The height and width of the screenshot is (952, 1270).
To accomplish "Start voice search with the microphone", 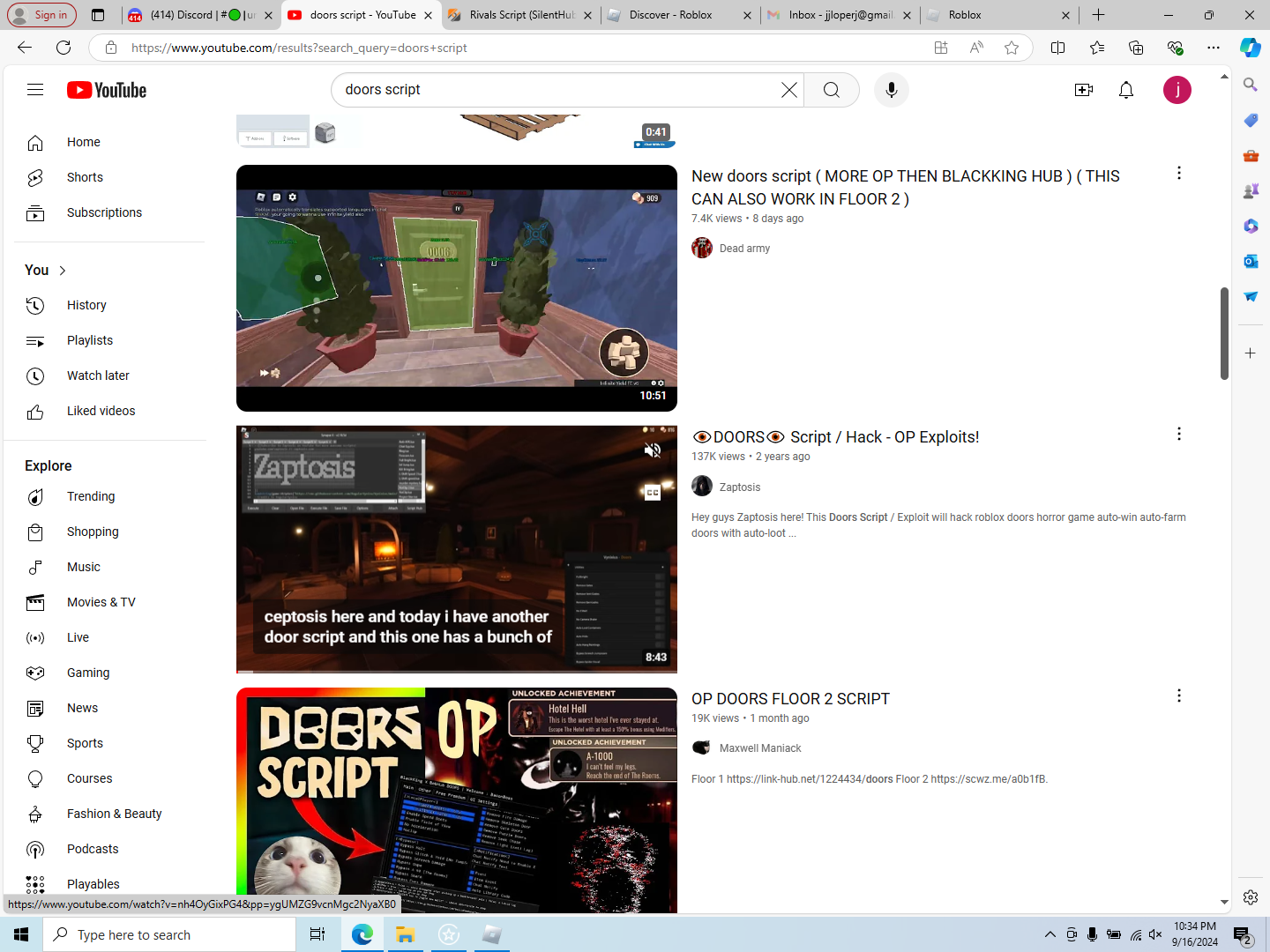I will coord(892,90).
